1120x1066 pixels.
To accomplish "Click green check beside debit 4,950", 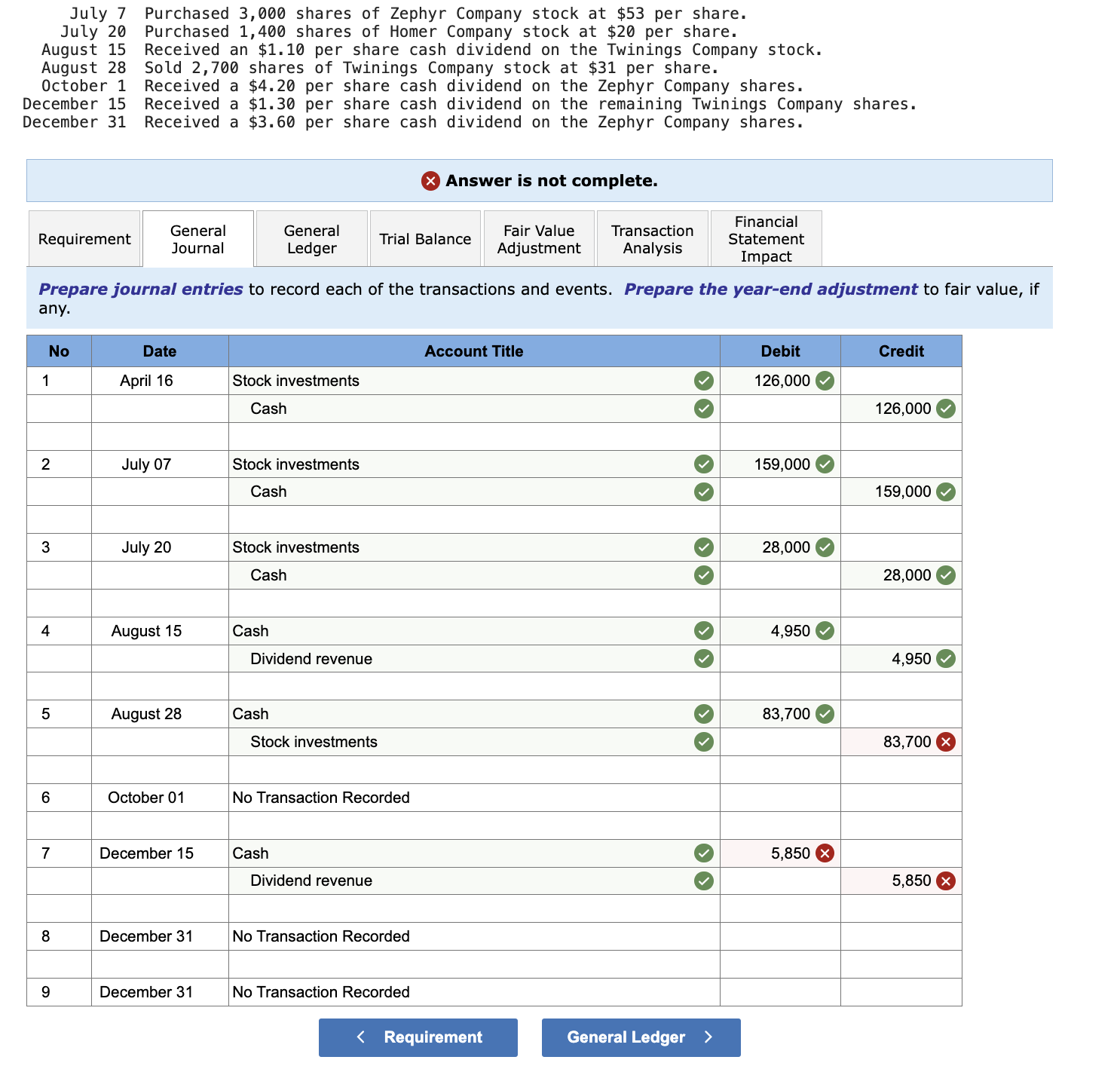I will click(825, 631).
